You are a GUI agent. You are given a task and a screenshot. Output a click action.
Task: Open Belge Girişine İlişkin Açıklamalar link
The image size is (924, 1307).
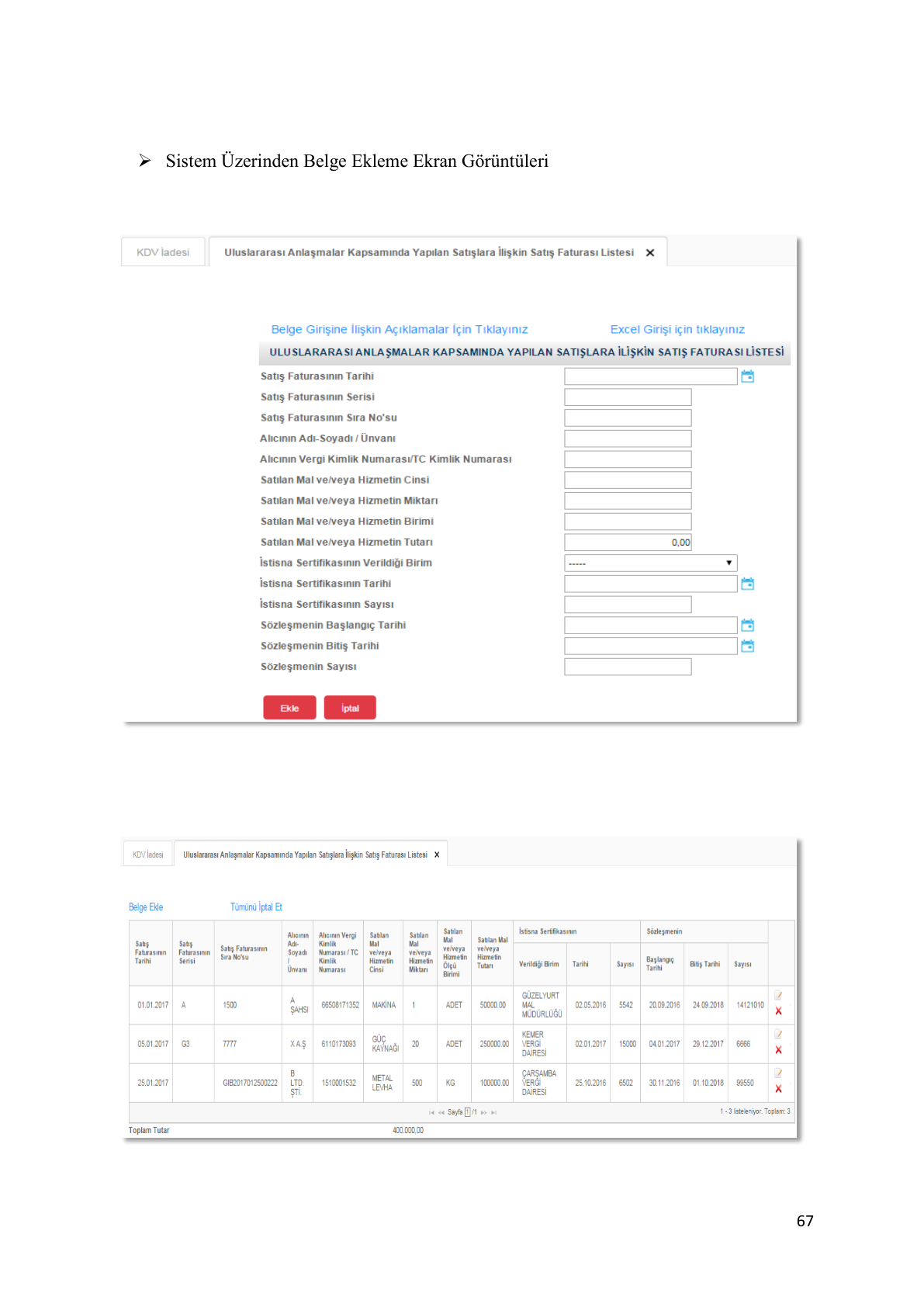[x=400, y=330]
